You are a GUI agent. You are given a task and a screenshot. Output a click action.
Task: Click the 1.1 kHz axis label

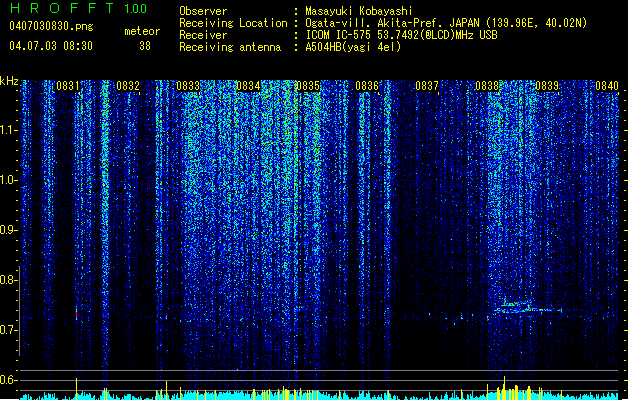9,130
